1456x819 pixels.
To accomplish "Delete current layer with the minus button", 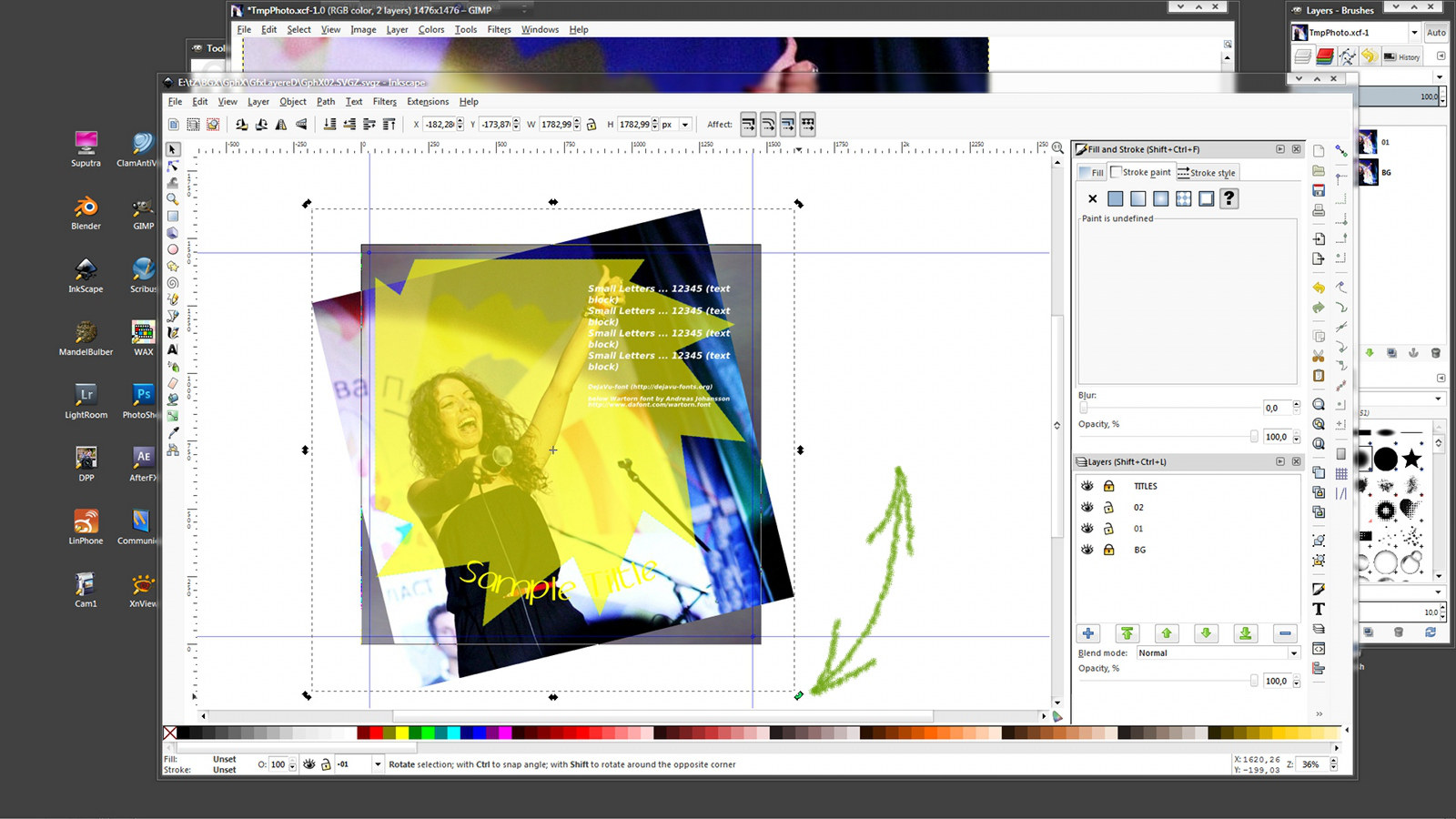I will (x=1285, y=633).
